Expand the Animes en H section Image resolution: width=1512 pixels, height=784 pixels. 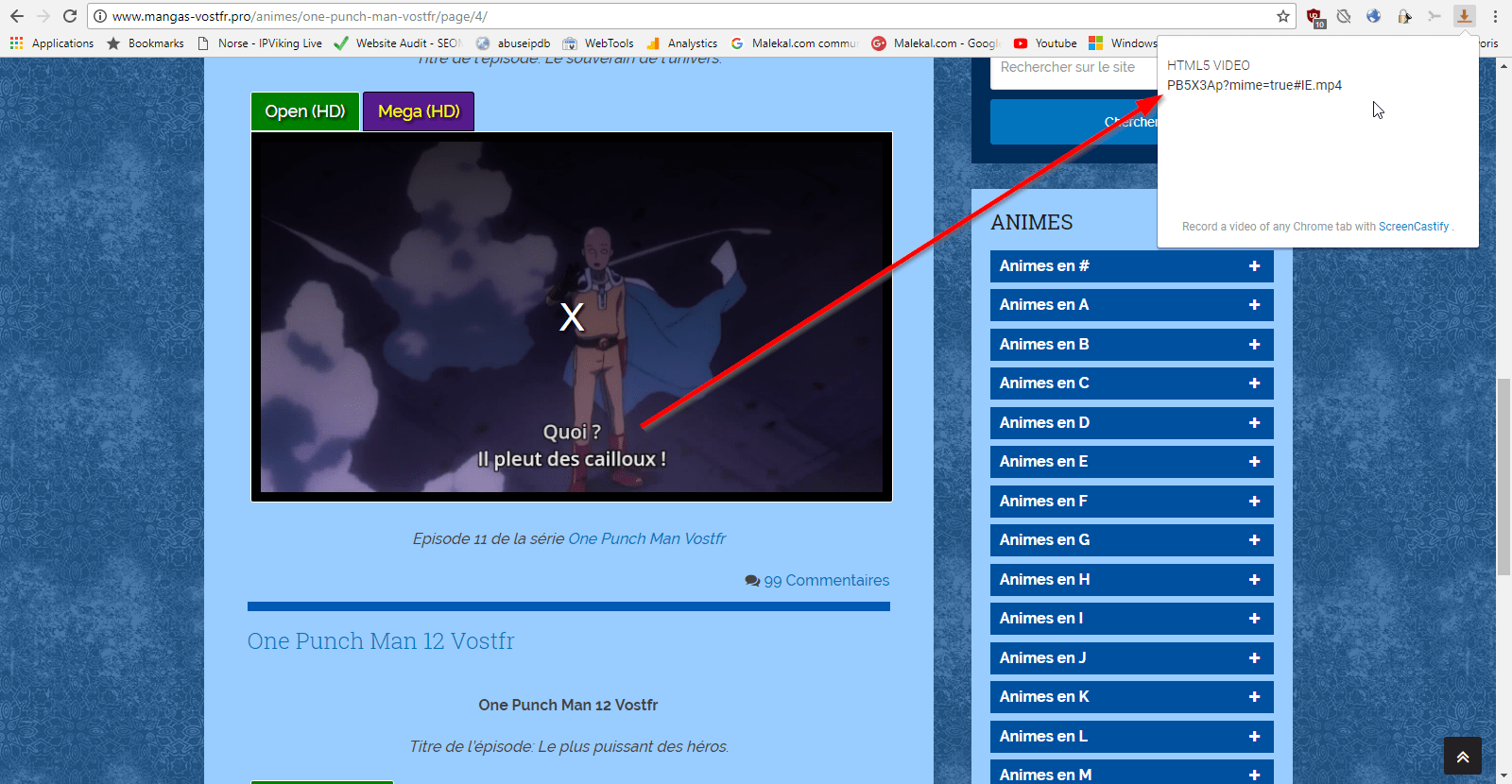pos(1132,580)
